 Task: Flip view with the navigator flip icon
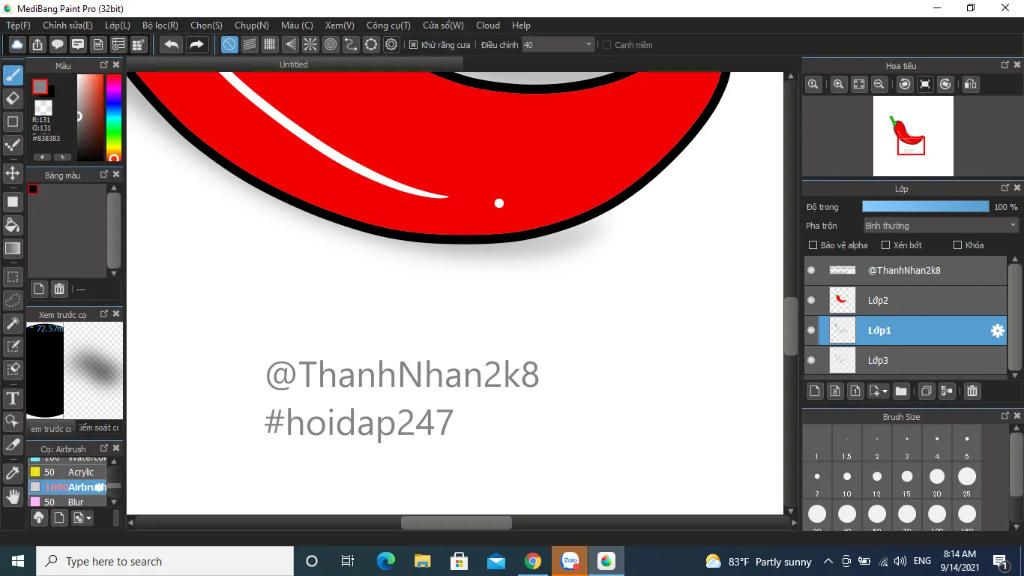[x=970, y=84]
